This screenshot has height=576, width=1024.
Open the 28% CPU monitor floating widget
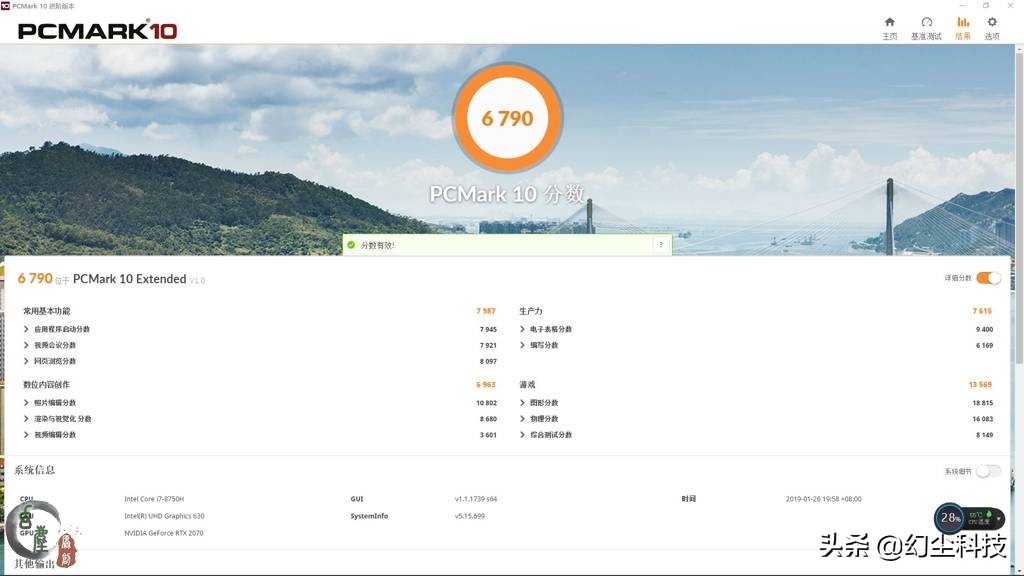968,519
